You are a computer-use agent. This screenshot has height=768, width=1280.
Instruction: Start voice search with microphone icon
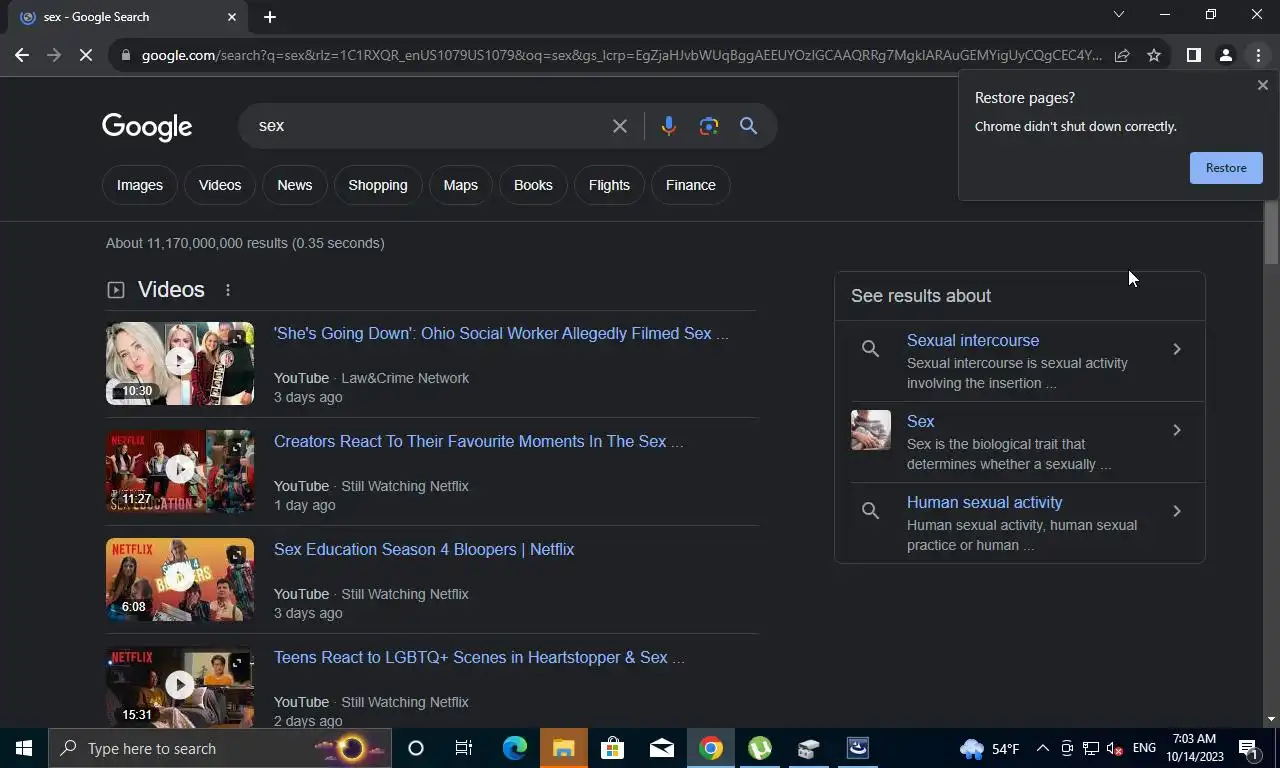[669, 126]
